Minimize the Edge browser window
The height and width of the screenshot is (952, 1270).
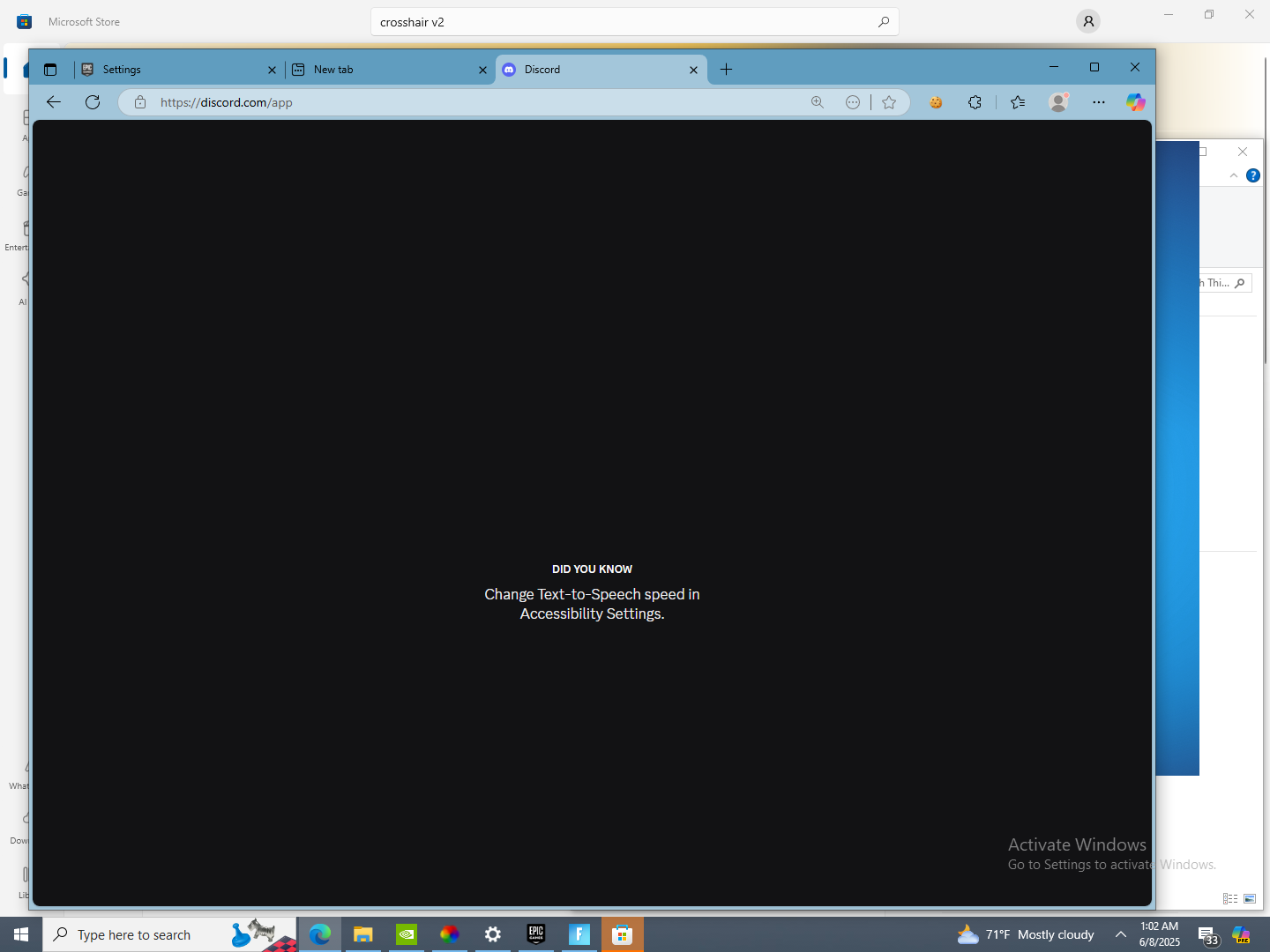tap(1053, 67)
